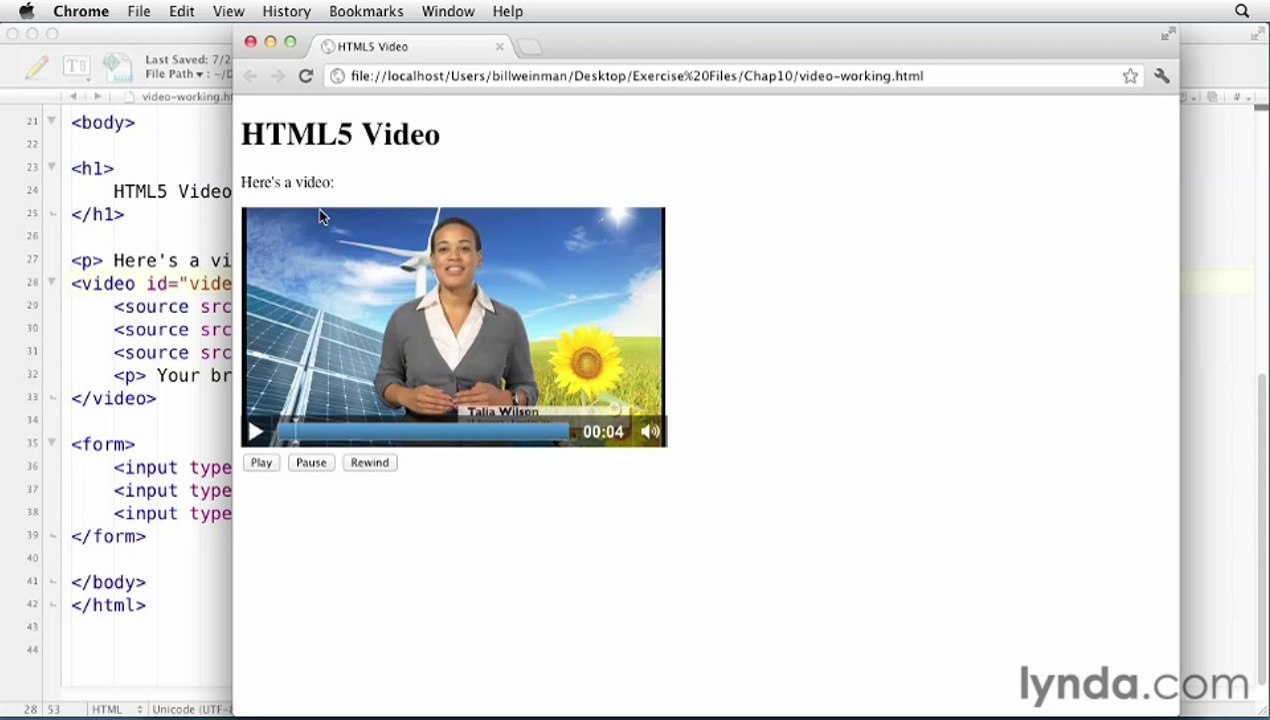Click the Pause form button
Viewport: 1270px width, 720px height.
pyautogui.click(x=311, y=462)
